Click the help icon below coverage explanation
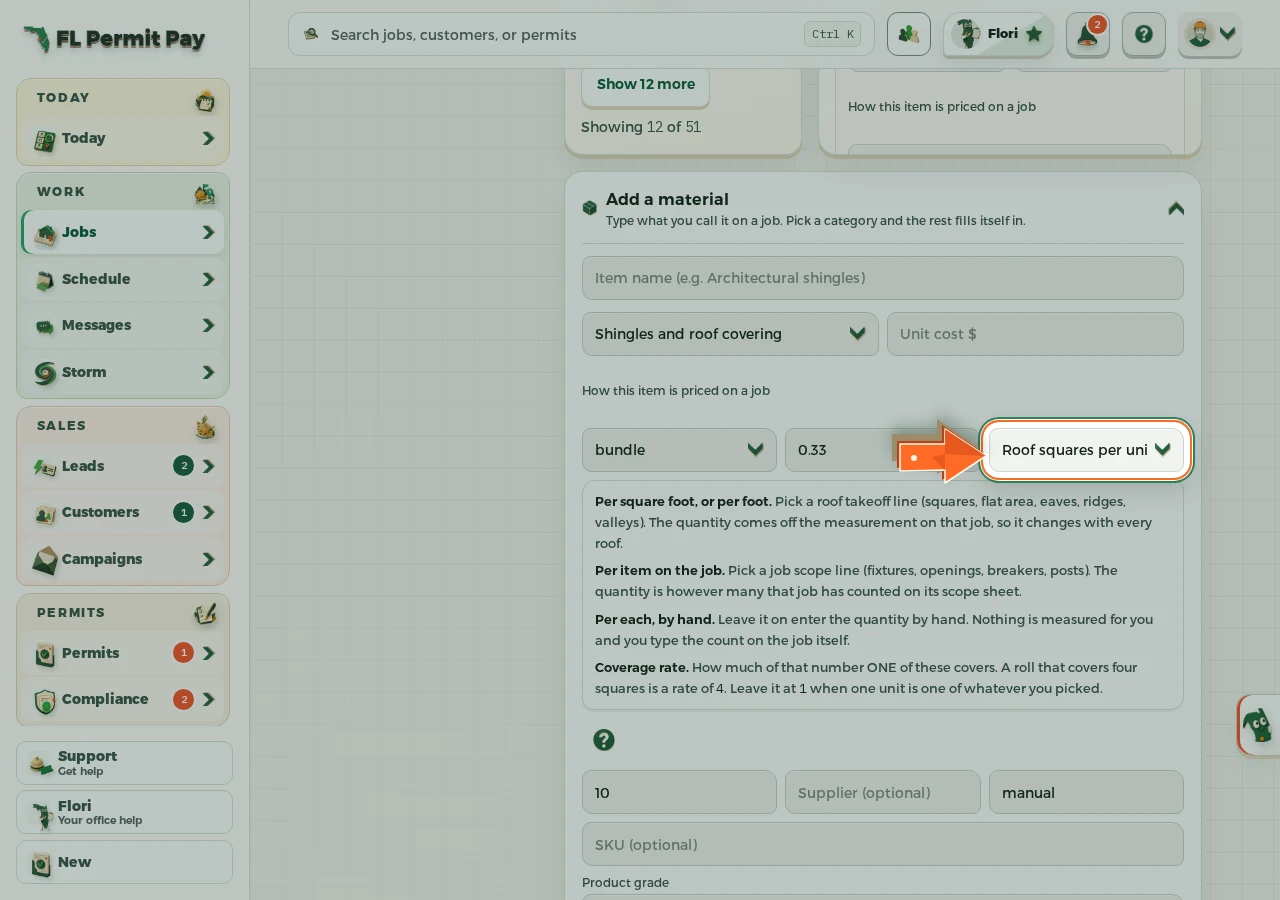 (603, 740)
